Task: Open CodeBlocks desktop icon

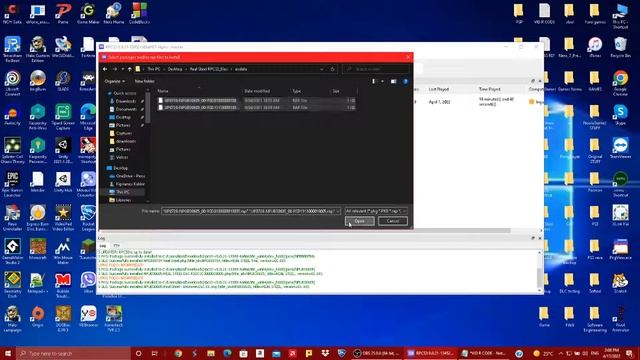Action: [x=139, y=13]
